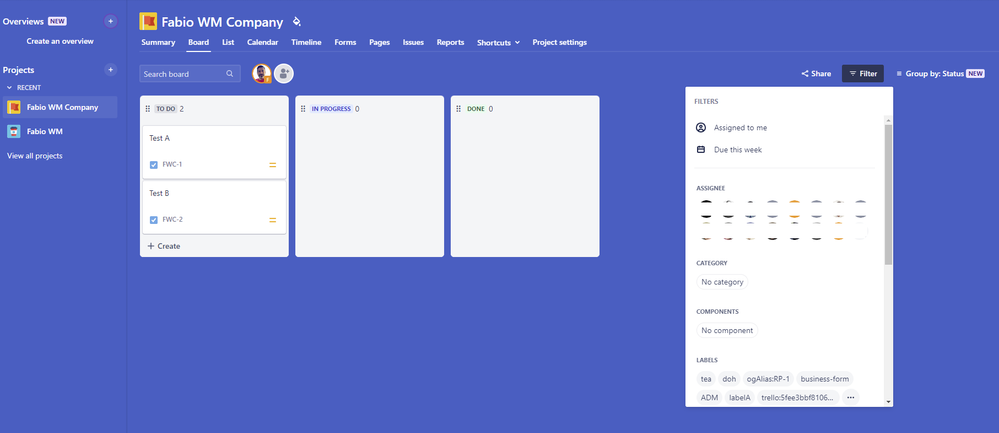Open the Calendar tab
Screen dimensions: 999x433
[x=262, y=43]
